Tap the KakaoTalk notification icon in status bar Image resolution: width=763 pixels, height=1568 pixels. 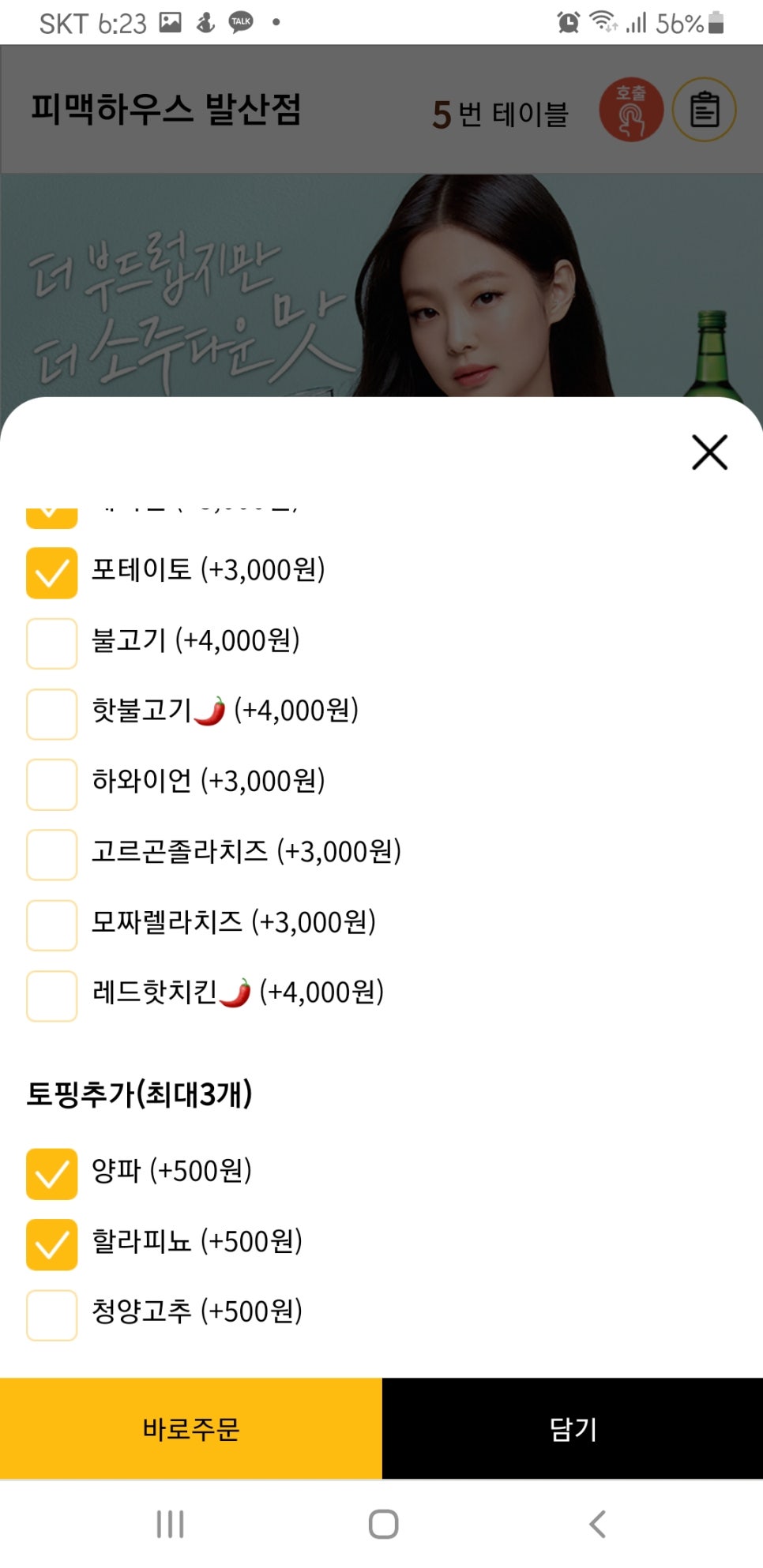click(x=241, y=22)
